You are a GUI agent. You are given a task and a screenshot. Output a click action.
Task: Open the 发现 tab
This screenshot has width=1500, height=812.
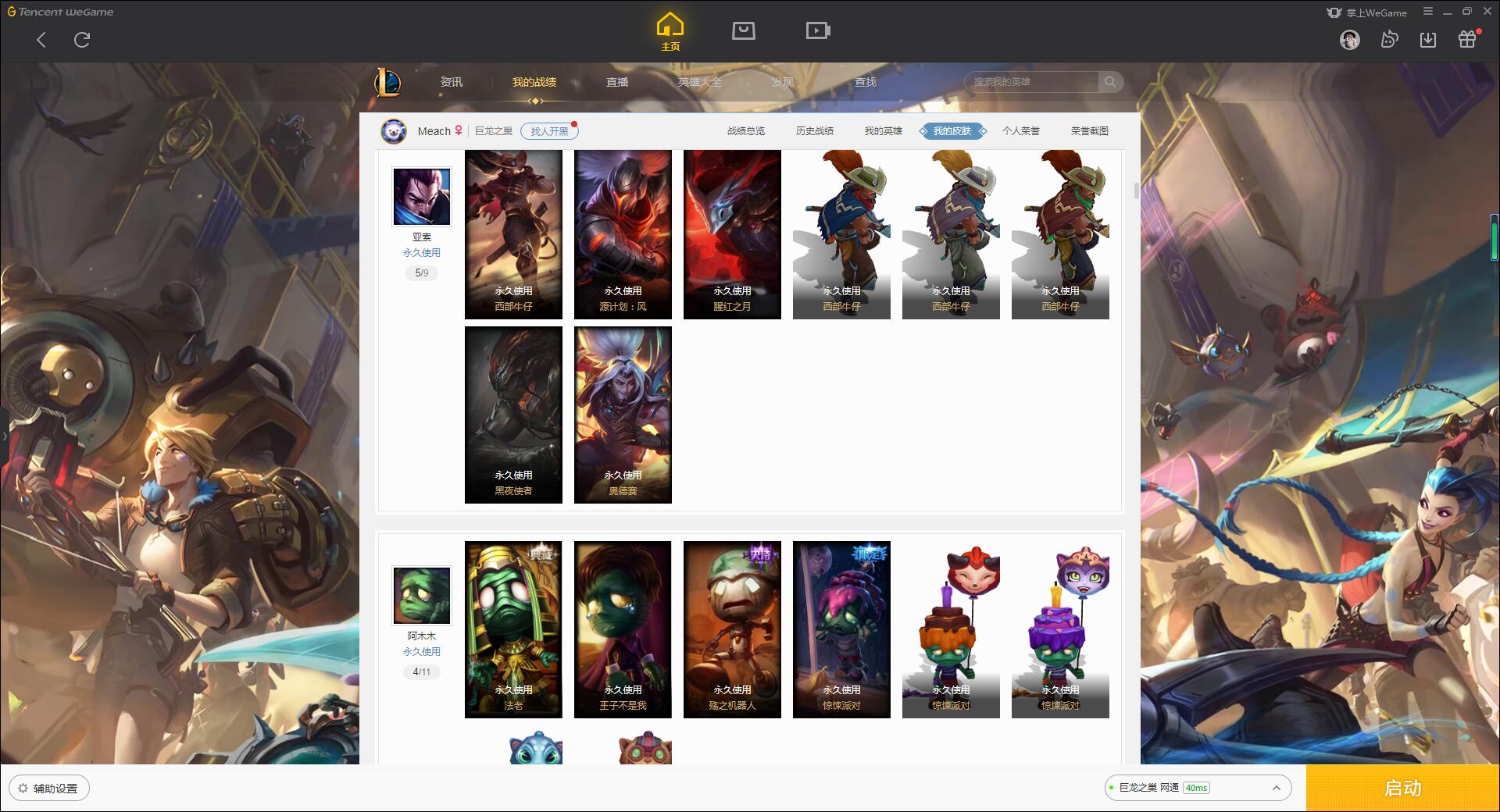(783, 82)
